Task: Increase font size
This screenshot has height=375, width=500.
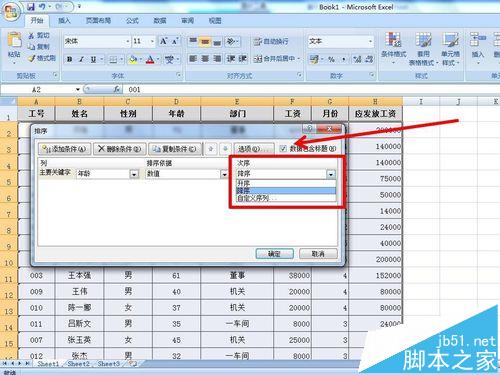Action: pyautogui.click(x=163, y=41)
